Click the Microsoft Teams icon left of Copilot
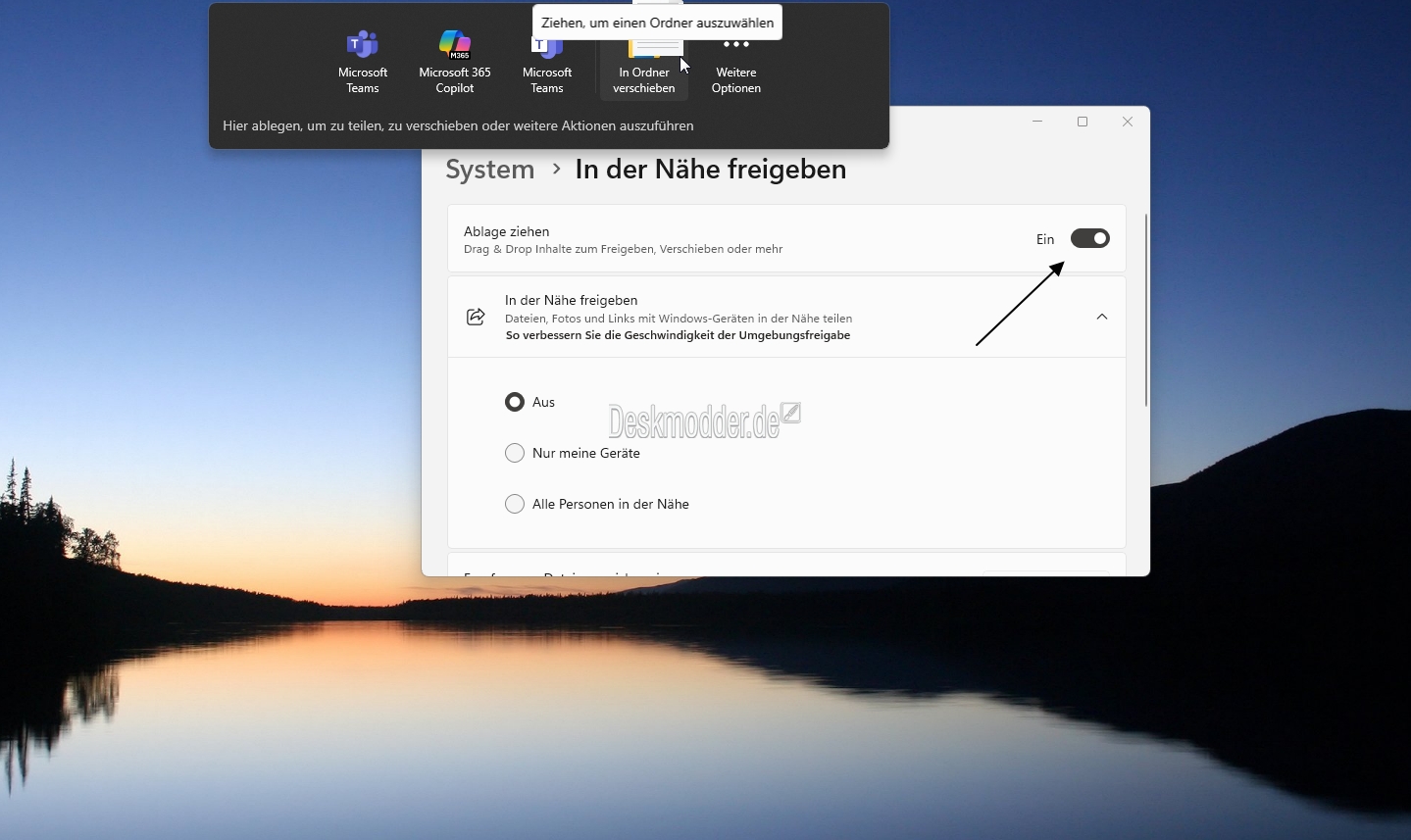 (363, 46)
